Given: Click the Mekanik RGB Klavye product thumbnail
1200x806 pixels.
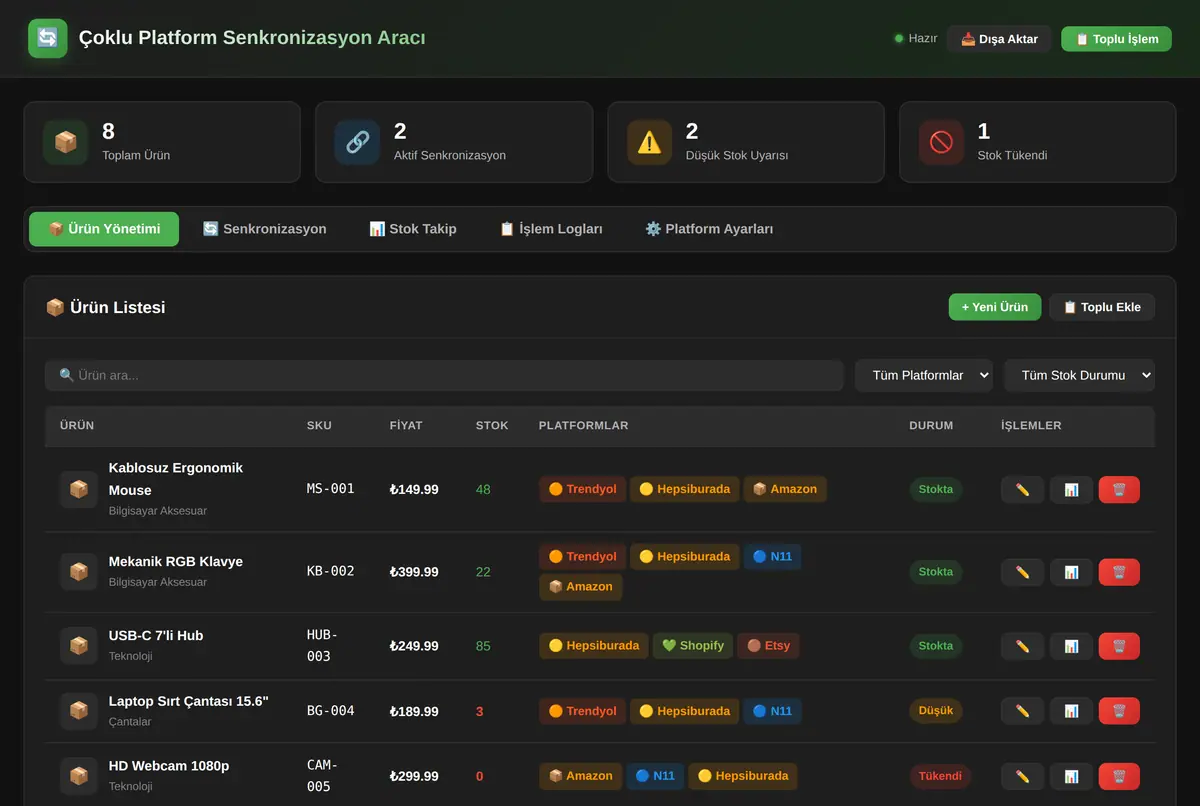Looking at the screenshot, I should 78,572.
